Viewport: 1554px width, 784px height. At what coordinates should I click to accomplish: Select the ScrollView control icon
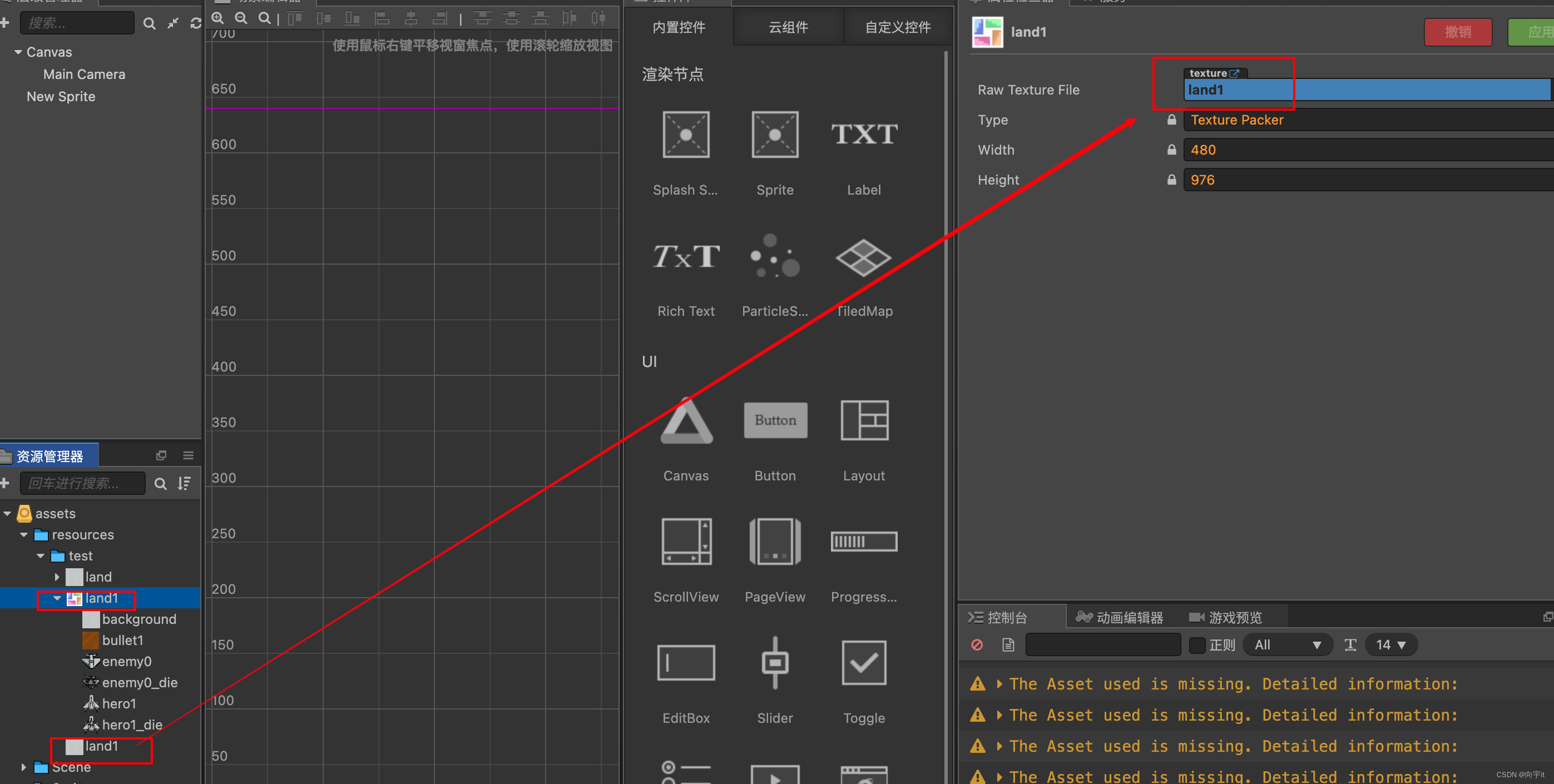click(685, 541)
